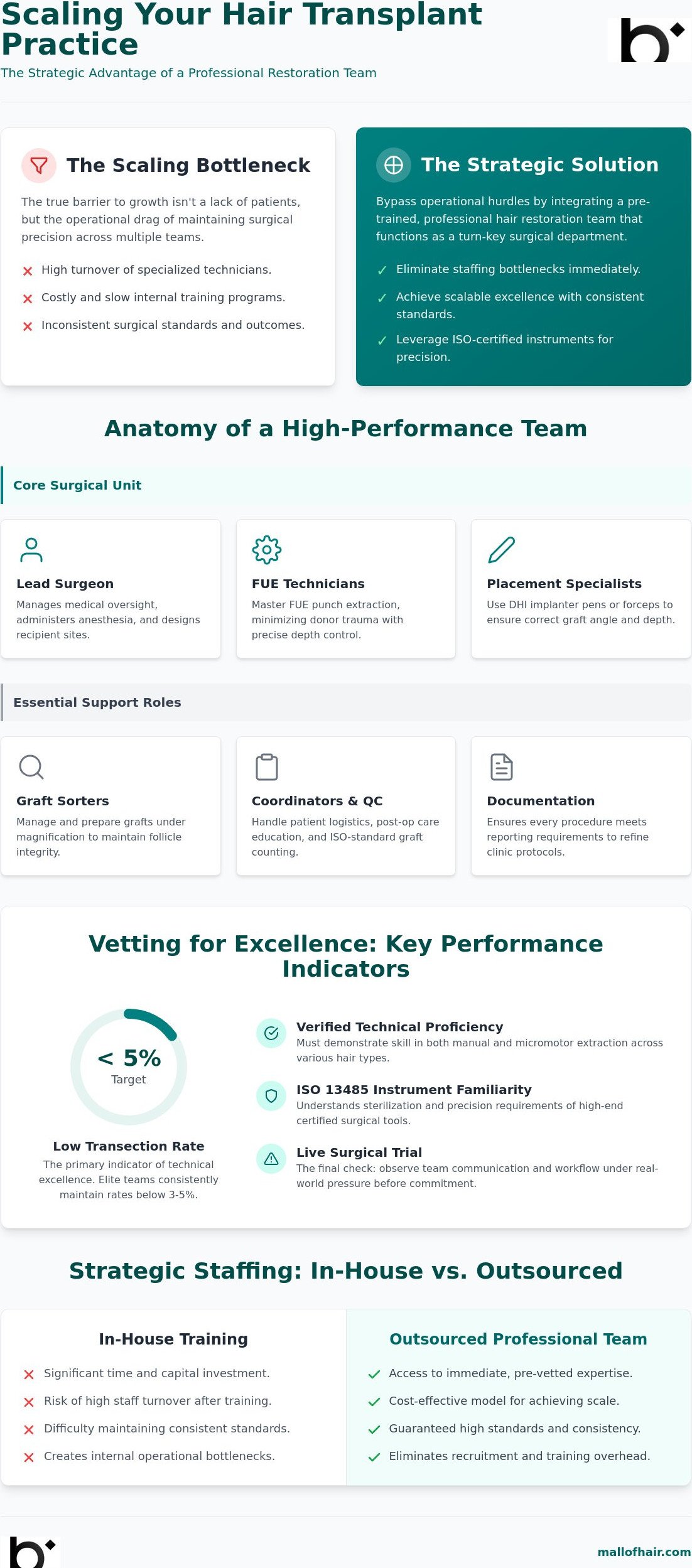The width and height of the screenshot is (692, 1568).
Task: Click the Placement Specialists pen icon
Action: pos(502,550)
